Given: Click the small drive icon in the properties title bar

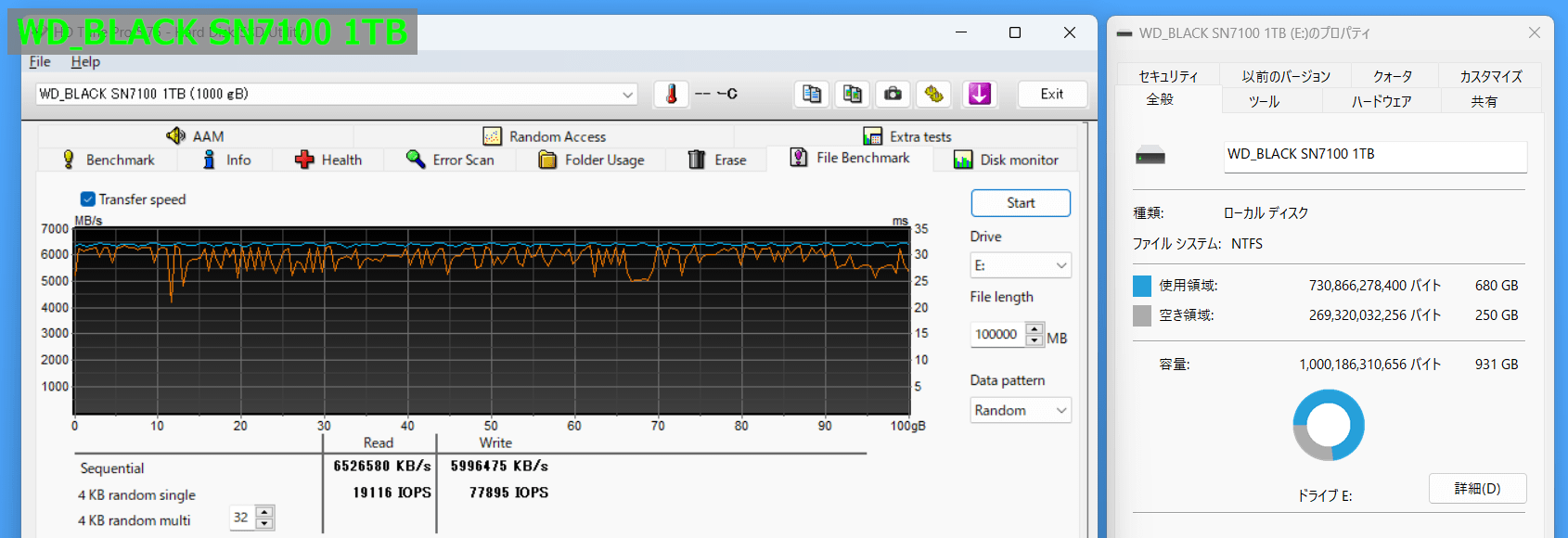Looking at the screenshot, I should [1125, 33].
